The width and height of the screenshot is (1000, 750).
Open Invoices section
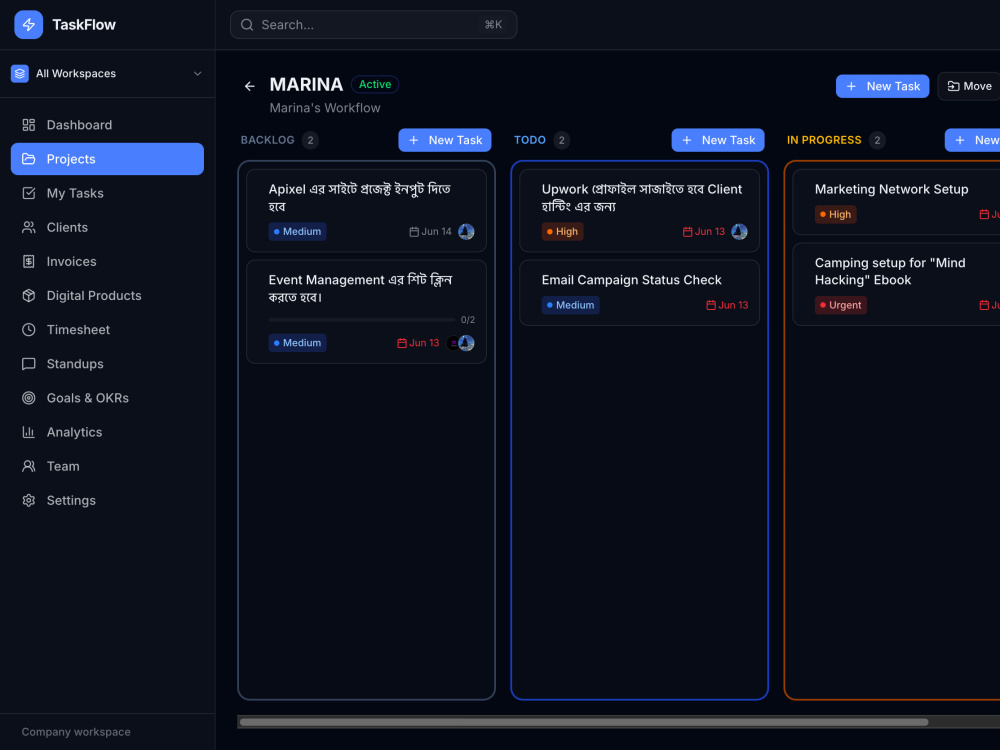tap(107, 261)
